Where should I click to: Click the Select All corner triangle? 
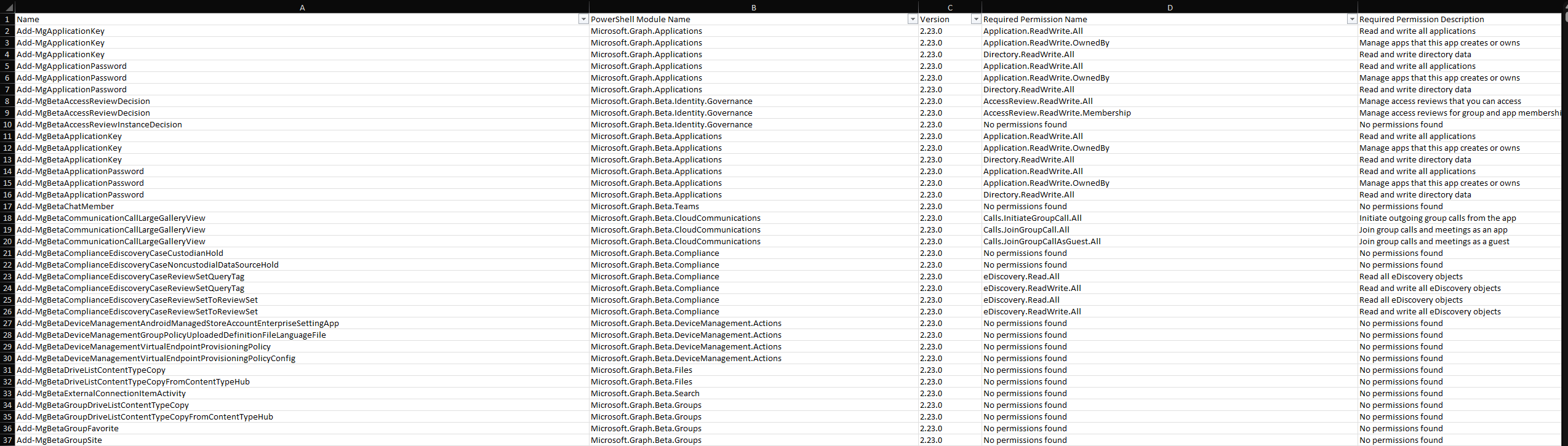7,7
